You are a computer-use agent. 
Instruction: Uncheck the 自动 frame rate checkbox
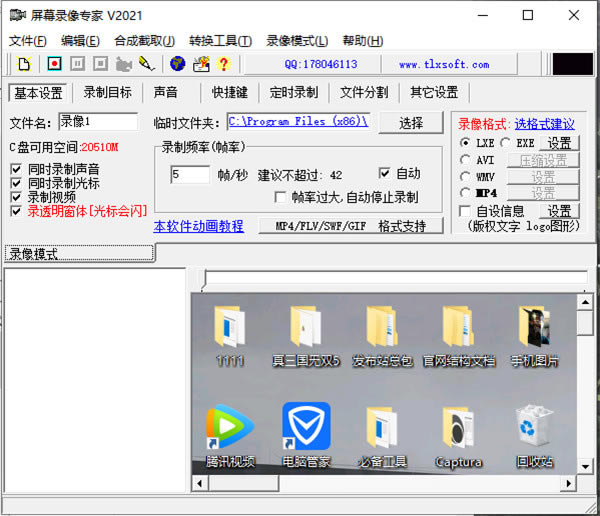[384, 173]
